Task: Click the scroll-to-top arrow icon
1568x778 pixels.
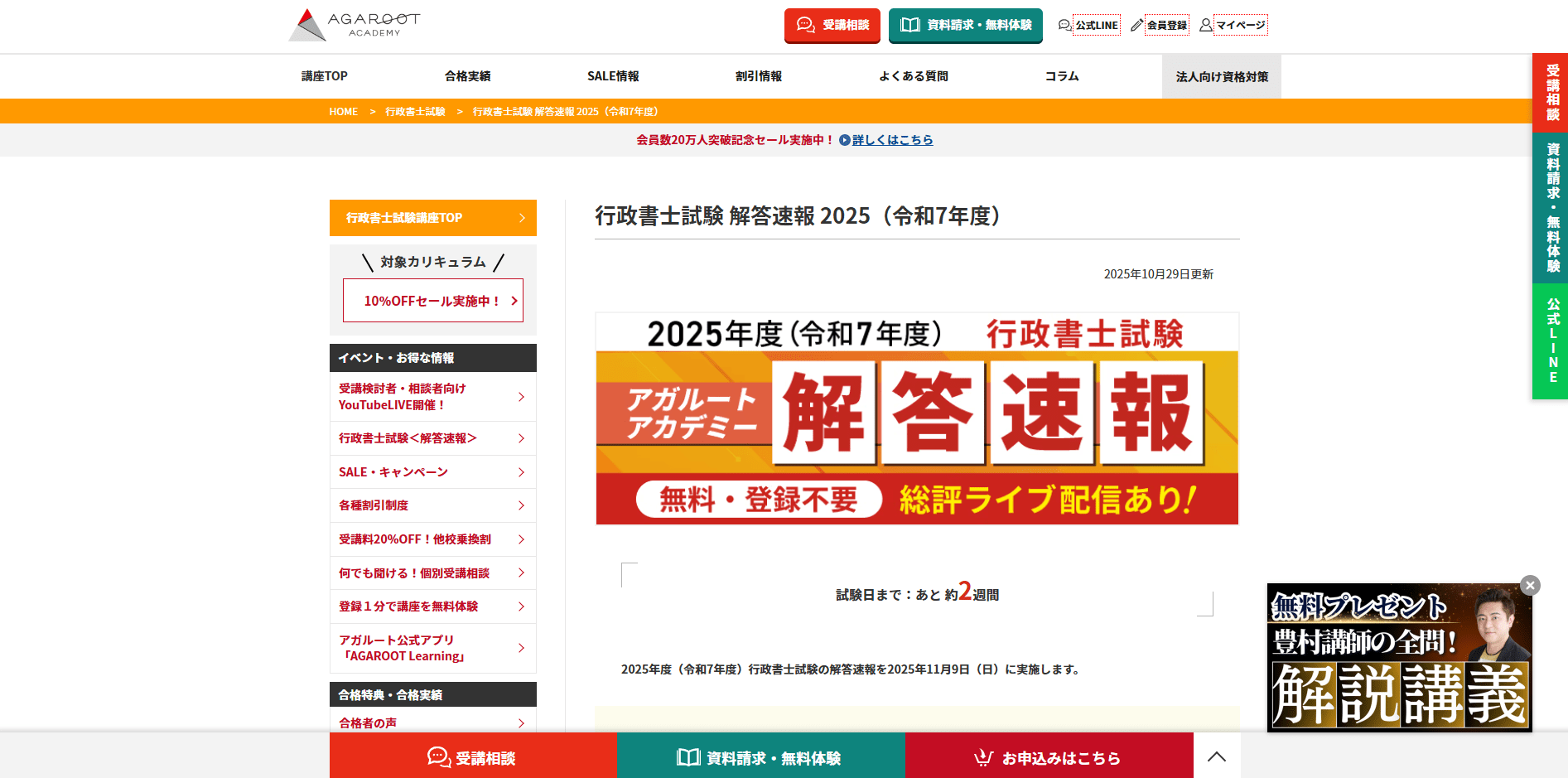Action: point(1216,756)
